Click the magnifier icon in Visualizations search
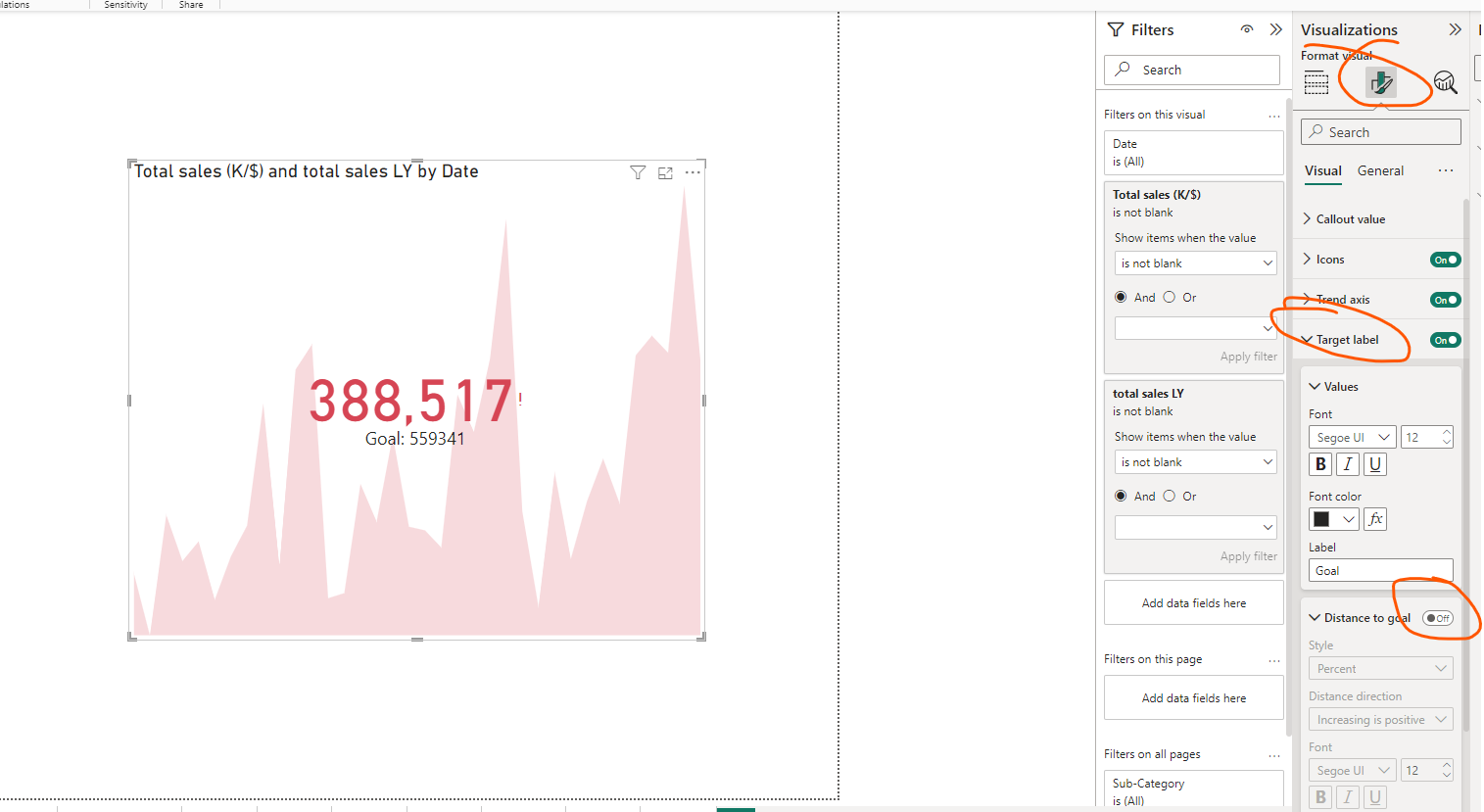The height and width of the screenshot is (812, 1484). click(x=1316, y=131)
